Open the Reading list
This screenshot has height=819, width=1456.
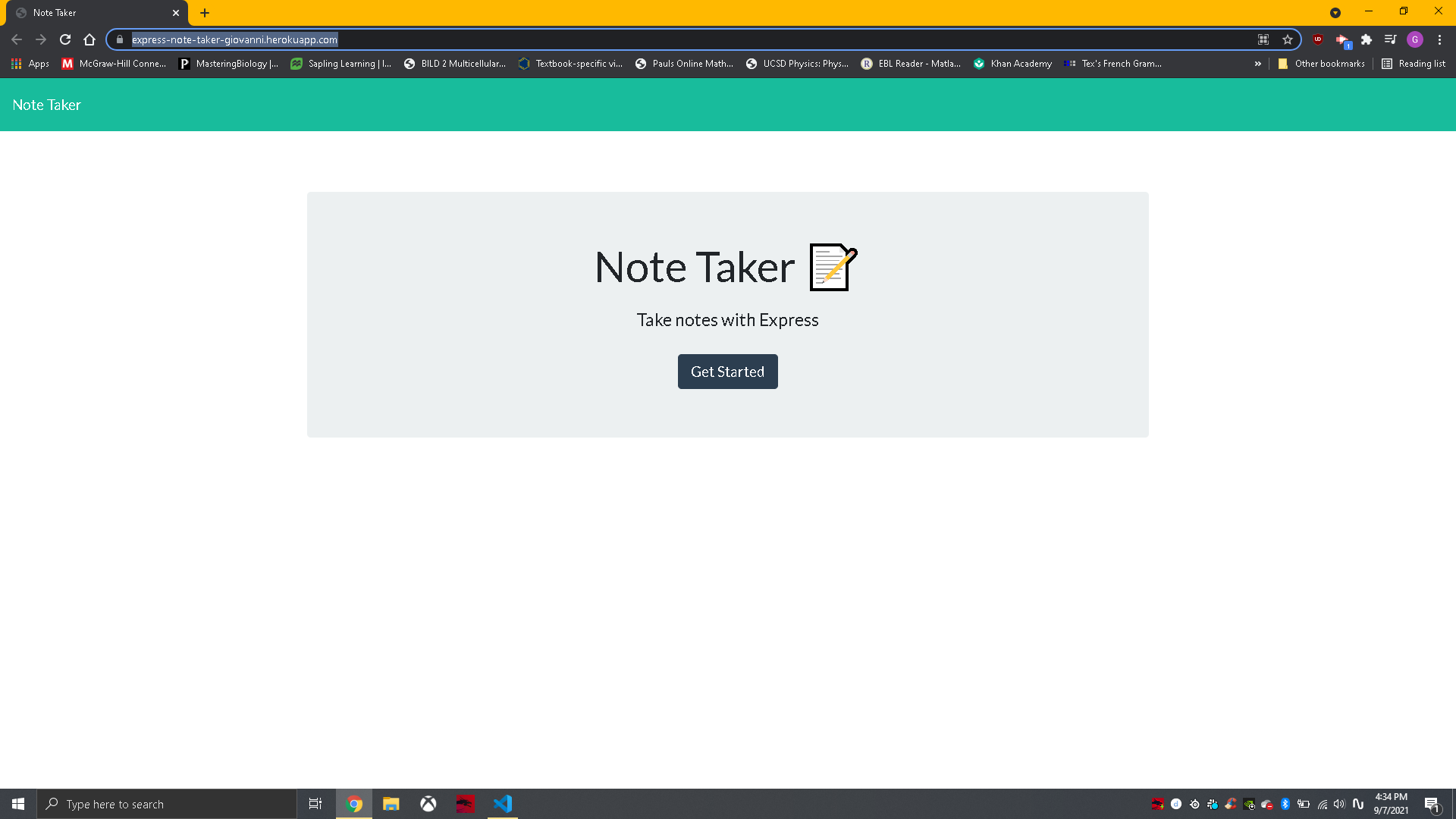coord(1414,64)
